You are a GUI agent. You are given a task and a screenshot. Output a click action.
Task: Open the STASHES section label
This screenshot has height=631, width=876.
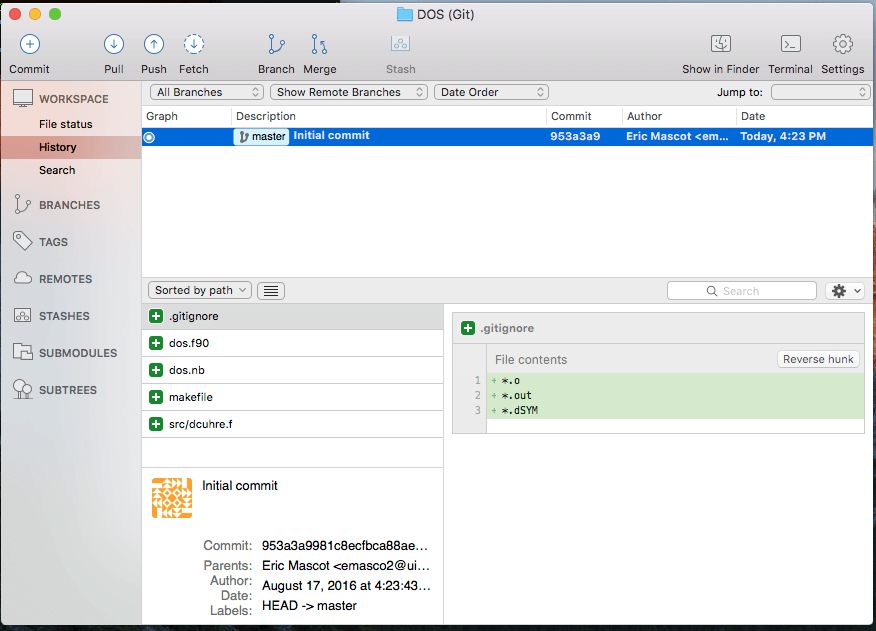(x=64, y=316)
